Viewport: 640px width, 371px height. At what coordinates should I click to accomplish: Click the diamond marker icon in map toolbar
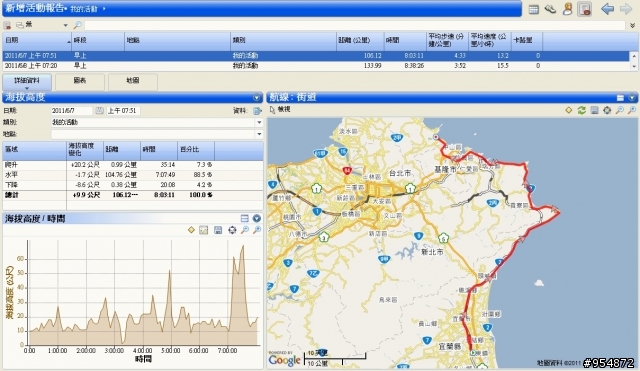pos(569,110)
